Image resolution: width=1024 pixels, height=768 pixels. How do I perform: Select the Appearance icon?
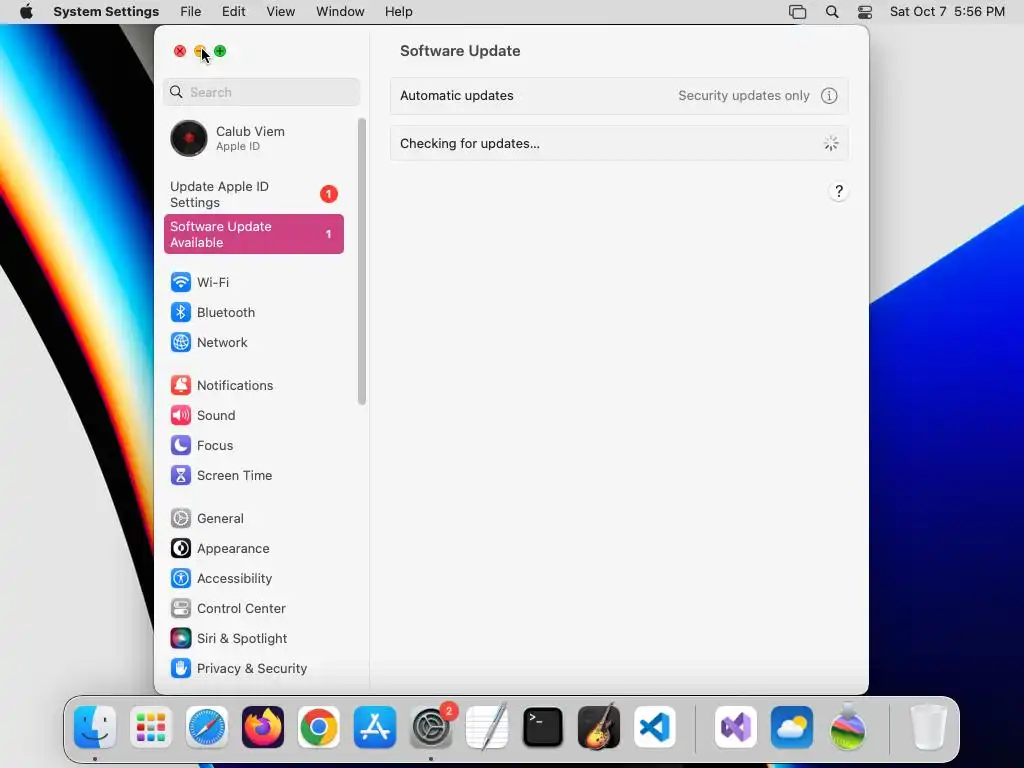pos(181,549)
